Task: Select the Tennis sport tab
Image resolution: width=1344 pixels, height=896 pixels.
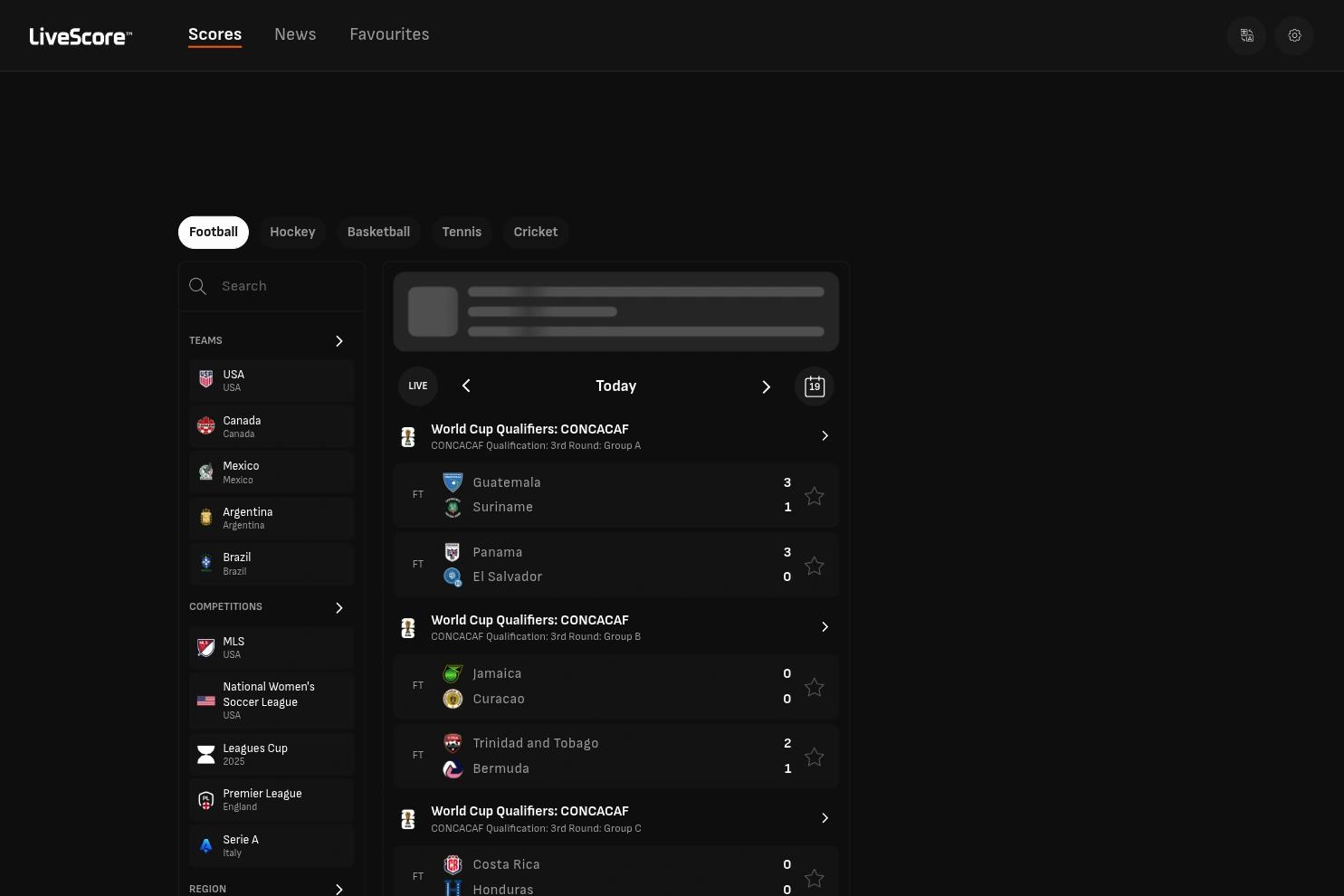Action: pos(462,233)
